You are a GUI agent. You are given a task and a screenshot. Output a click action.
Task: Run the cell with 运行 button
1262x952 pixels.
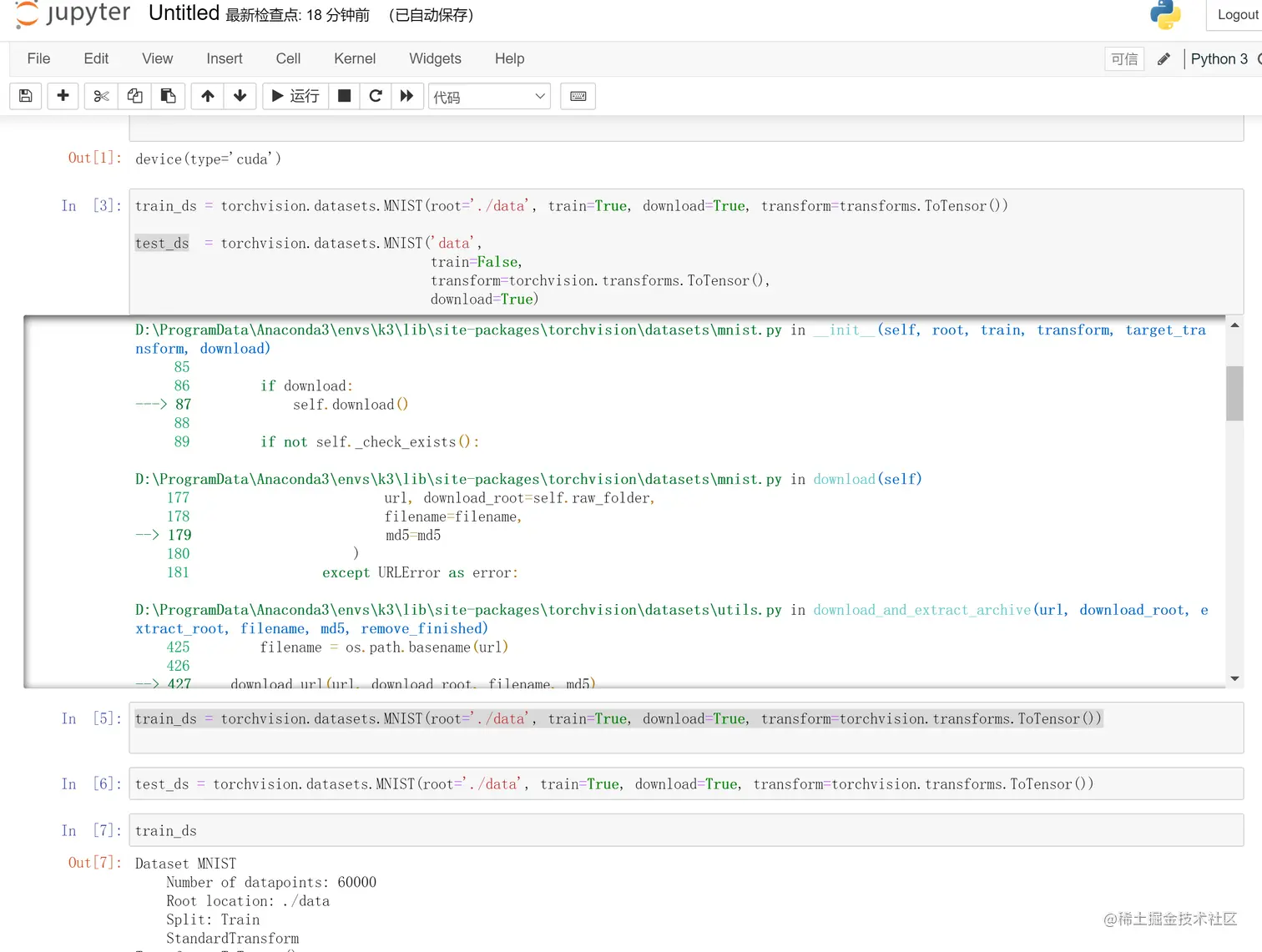click(x=295, y=96)
